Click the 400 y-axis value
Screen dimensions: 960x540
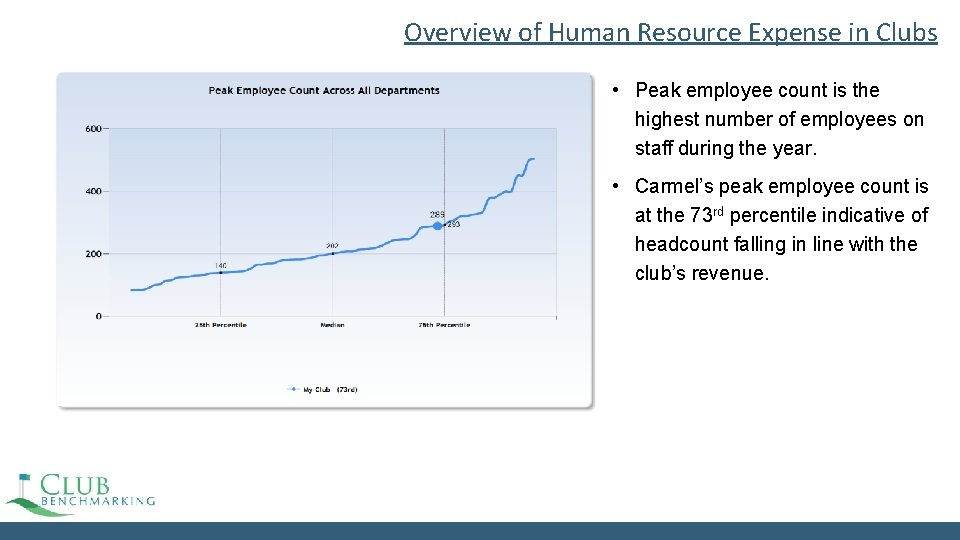tap(93, 191)
